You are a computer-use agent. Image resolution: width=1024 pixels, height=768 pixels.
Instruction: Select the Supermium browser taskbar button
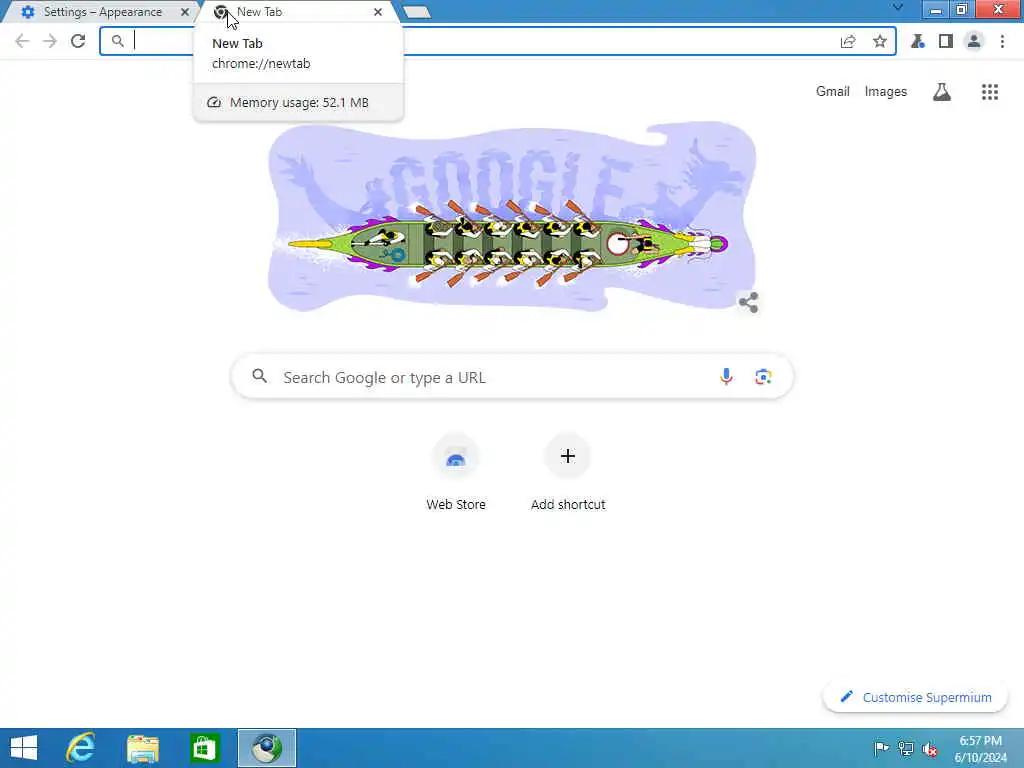266,748
